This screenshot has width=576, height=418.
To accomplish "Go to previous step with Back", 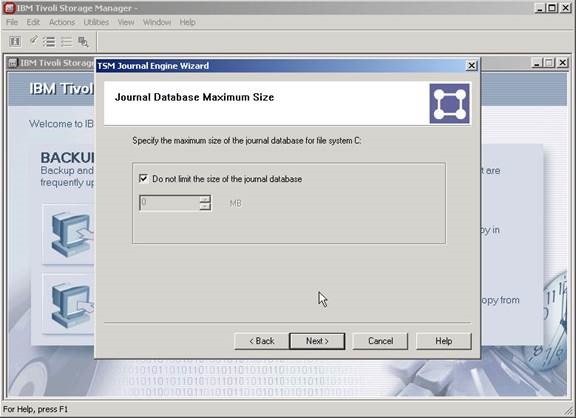I will pyautogui.click(x=262, y=341).
